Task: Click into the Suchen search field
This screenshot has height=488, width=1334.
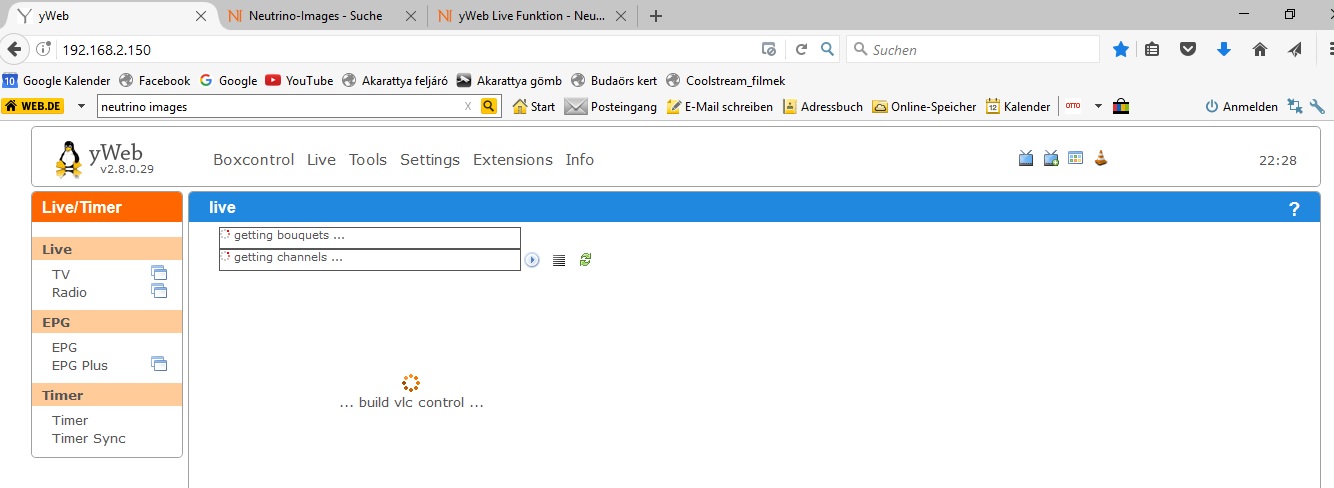Action: (x=980, y=49)
